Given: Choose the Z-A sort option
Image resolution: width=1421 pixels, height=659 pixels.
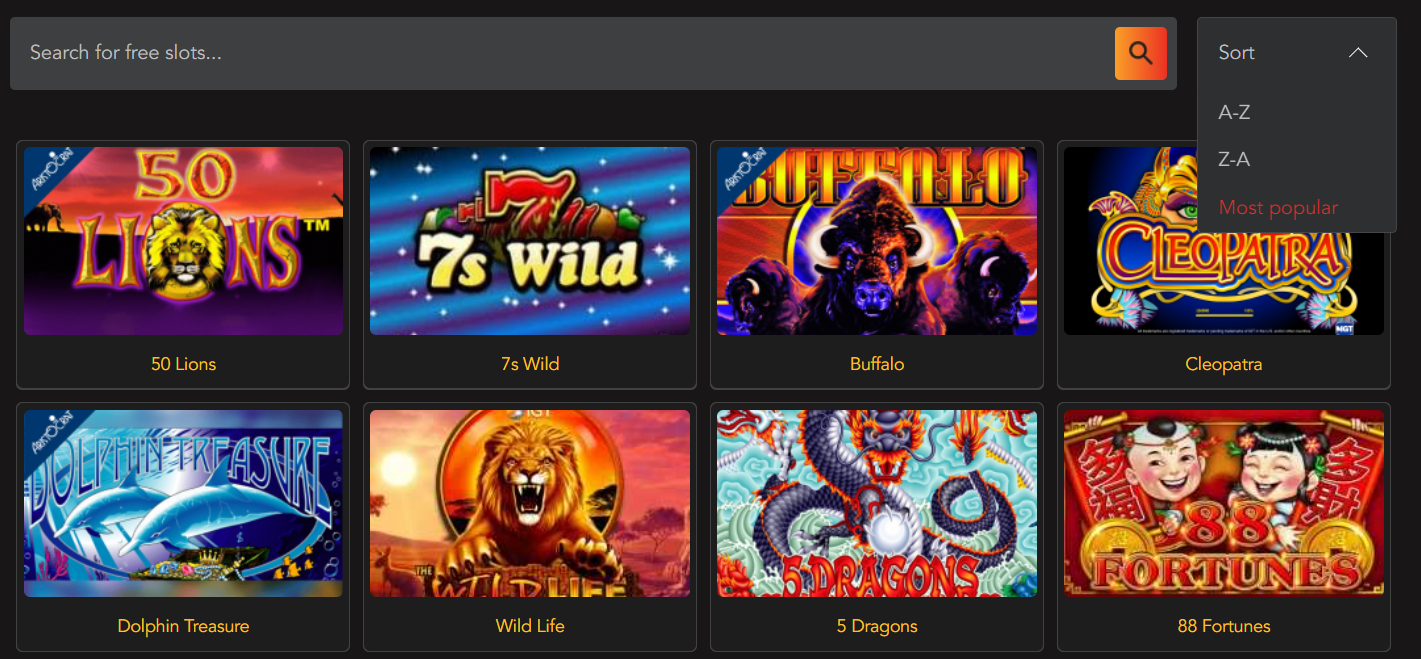Looking at the screenshot, I should (x=1234, y=160).
